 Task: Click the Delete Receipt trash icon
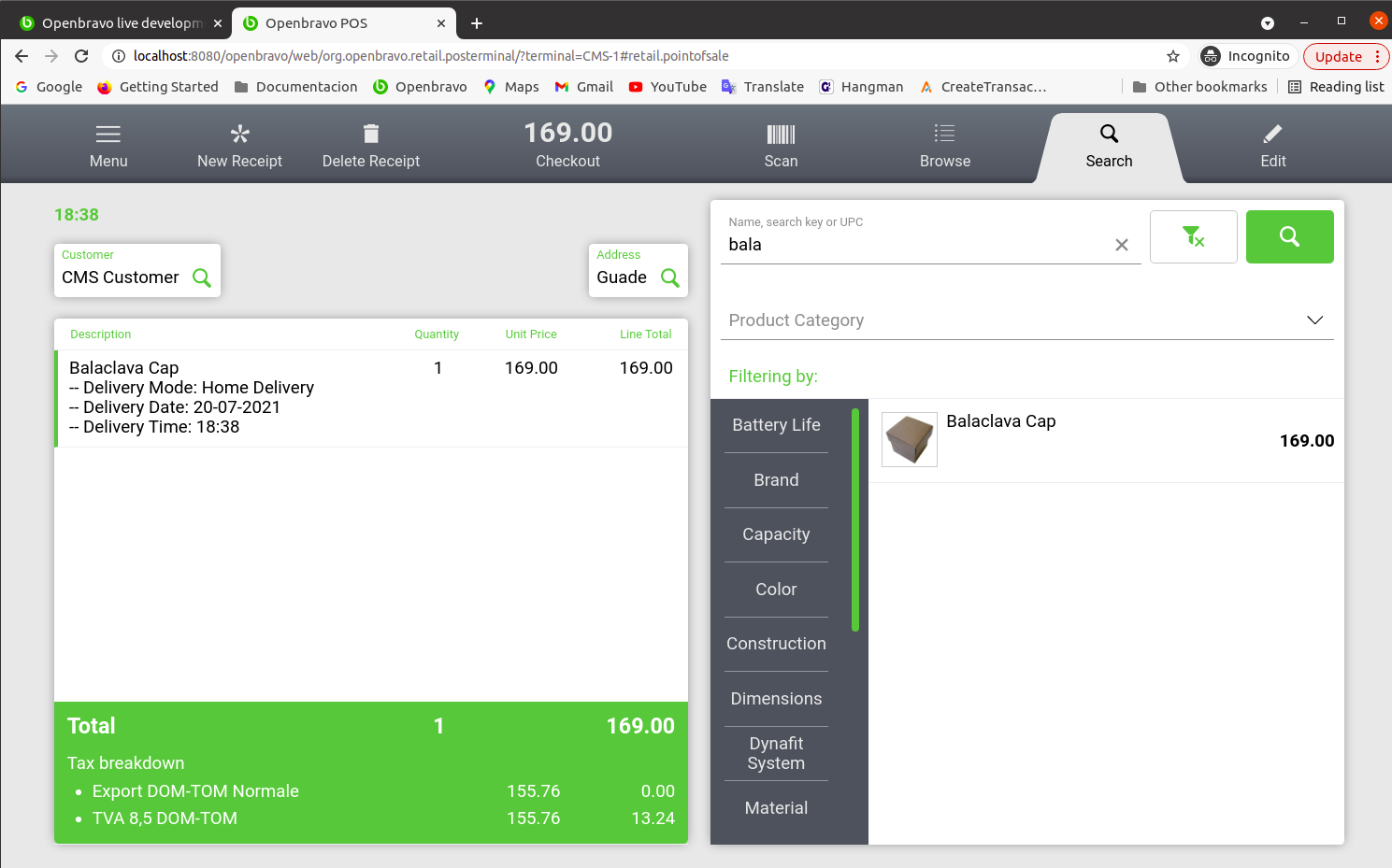click(x=371, y=135)
